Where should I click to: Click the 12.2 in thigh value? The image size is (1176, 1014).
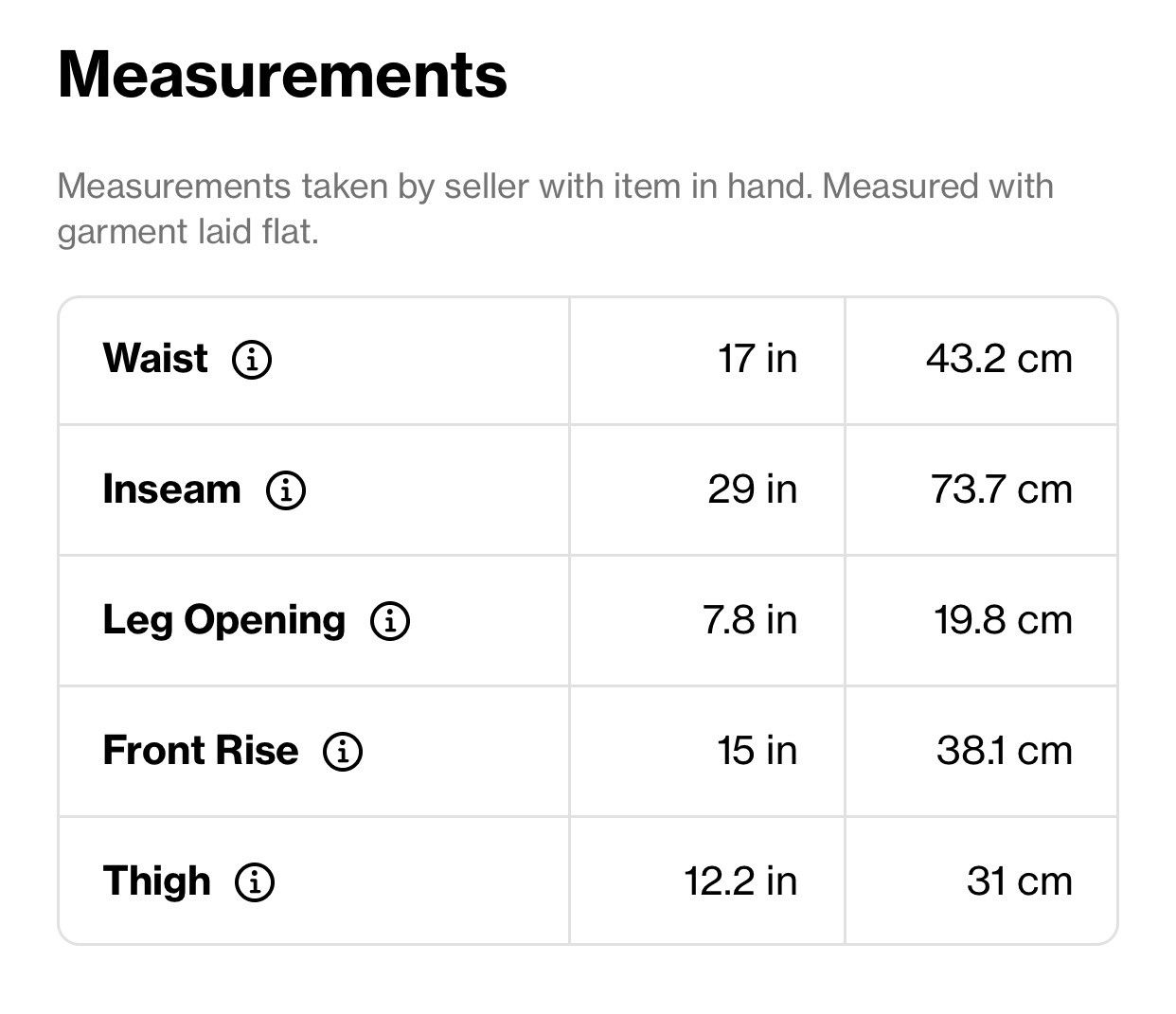click(740, 881)
